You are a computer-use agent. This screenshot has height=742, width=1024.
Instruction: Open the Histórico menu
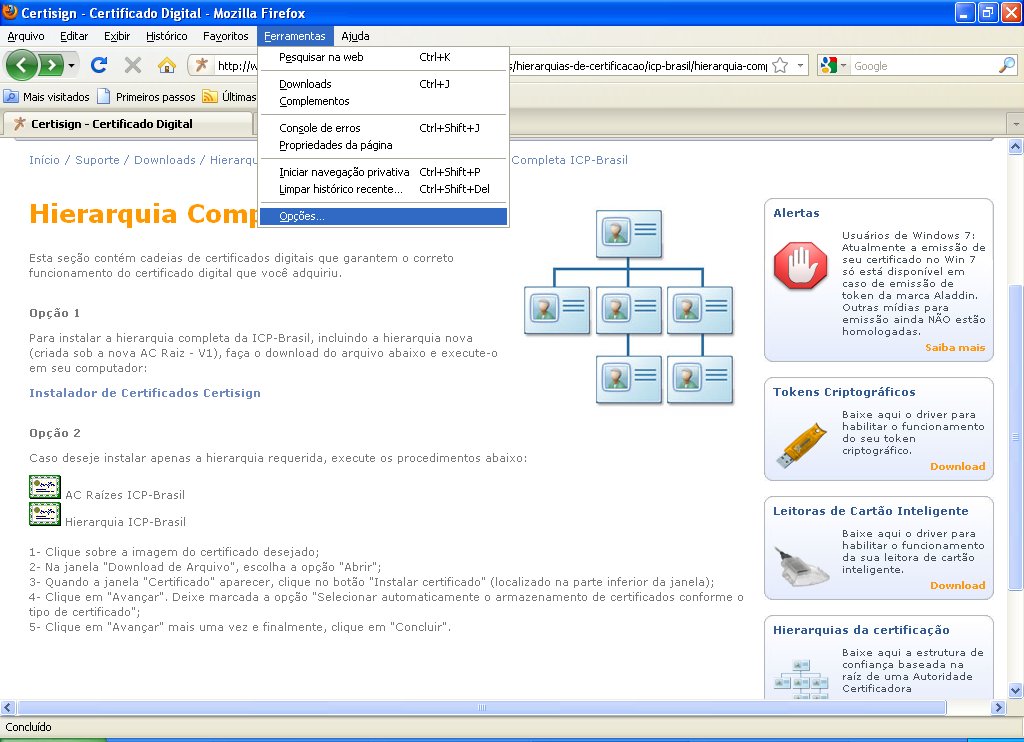point(167,36)
